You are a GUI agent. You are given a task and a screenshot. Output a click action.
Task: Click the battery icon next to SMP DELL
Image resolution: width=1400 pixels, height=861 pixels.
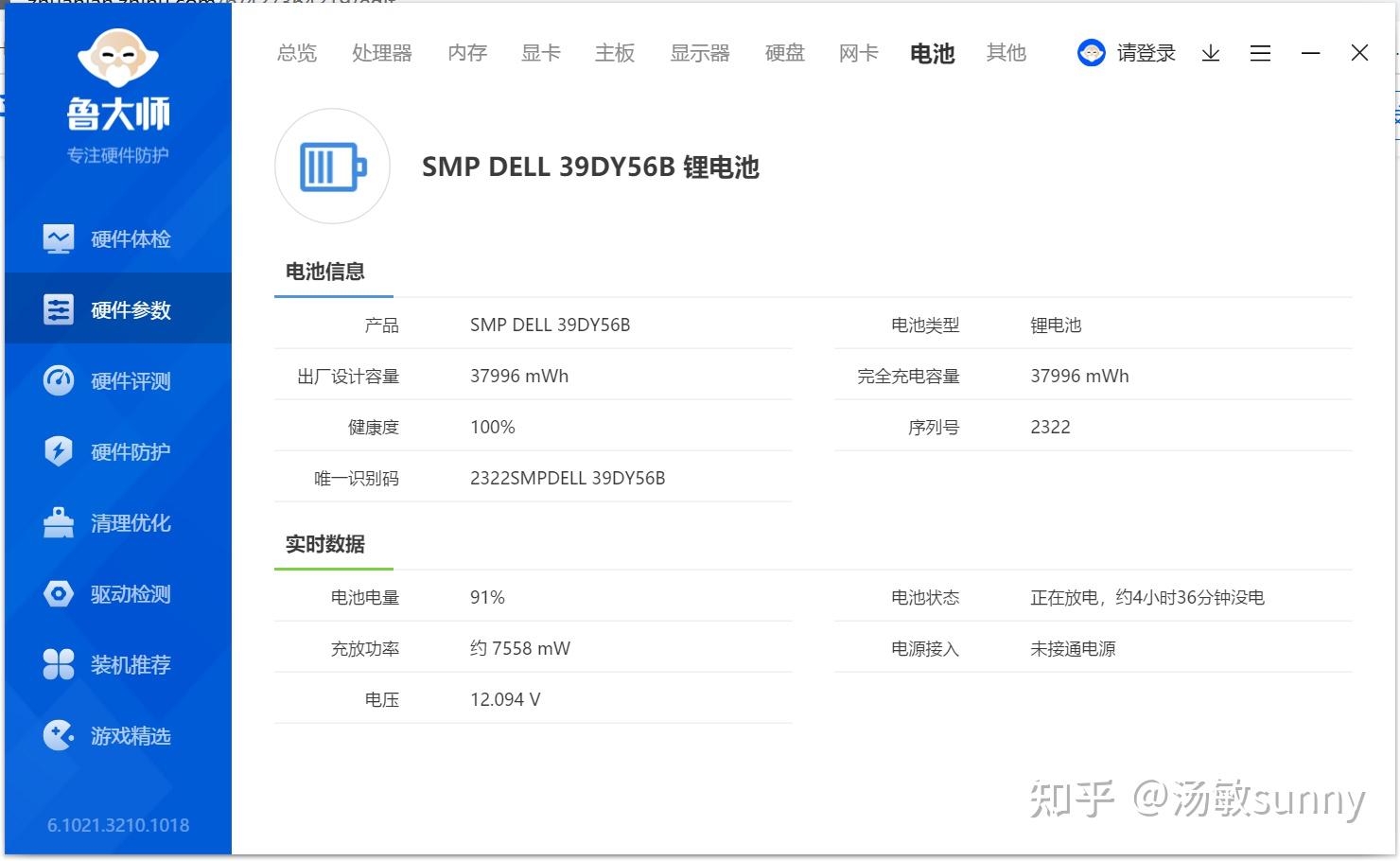click(332, 167)
